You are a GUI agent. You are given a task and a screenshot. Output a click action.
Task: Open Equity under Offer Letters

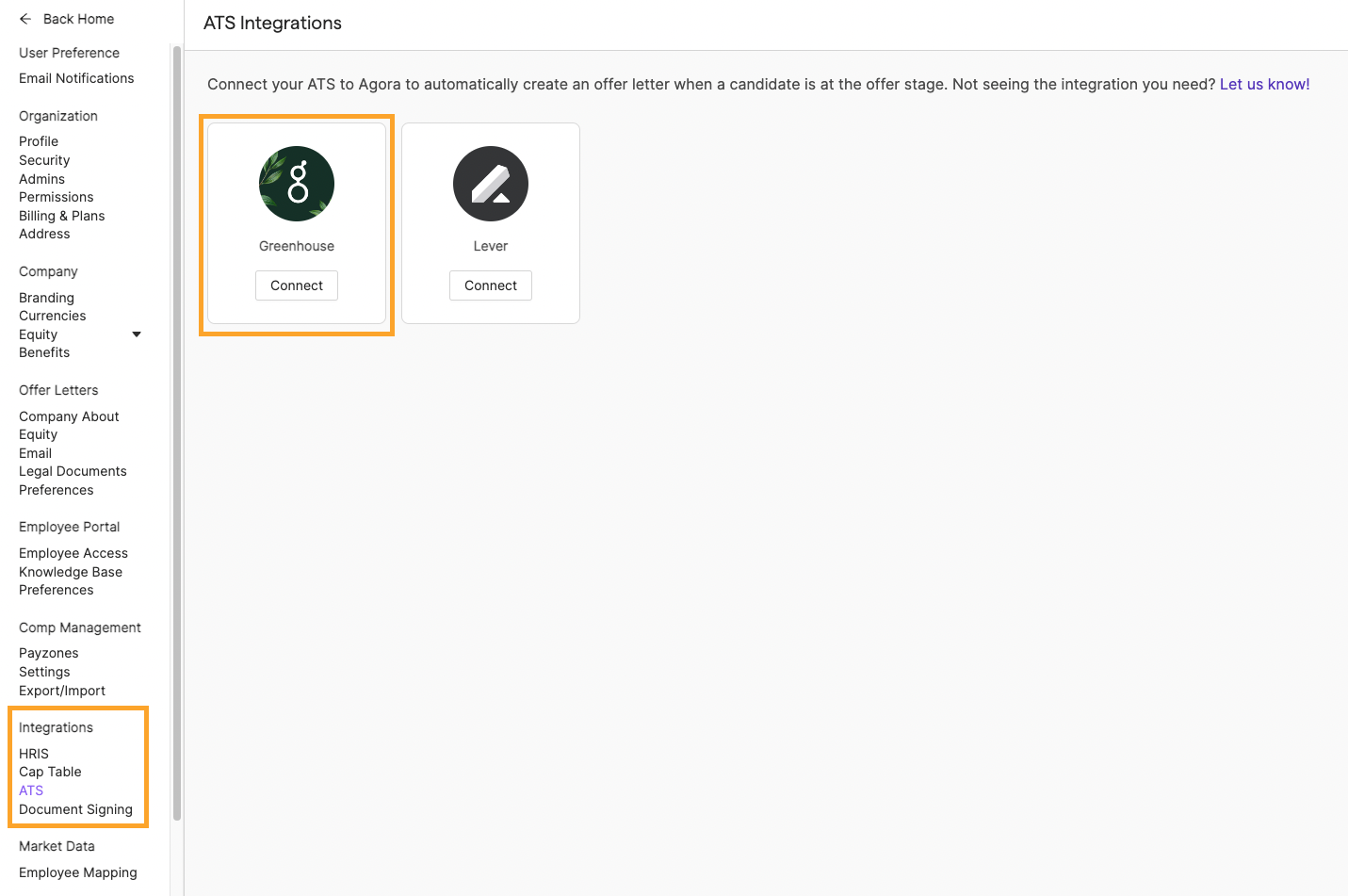tap(38, 434)
